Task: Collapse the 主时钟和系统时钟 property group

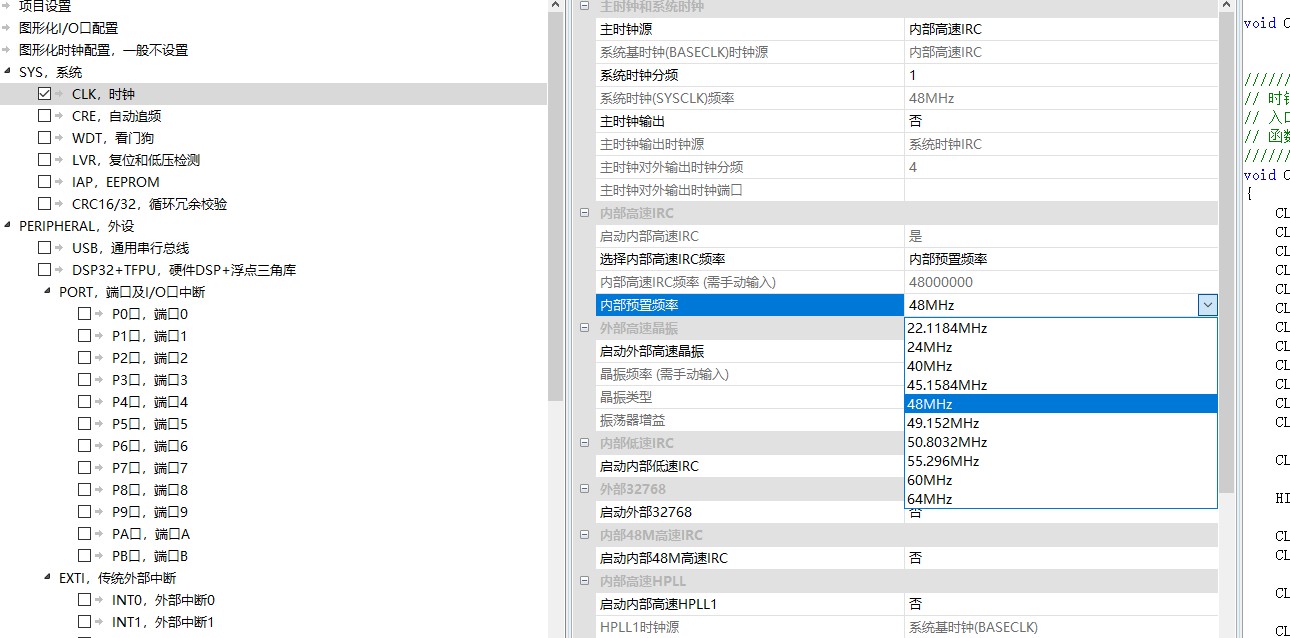Action: point(585,6)
